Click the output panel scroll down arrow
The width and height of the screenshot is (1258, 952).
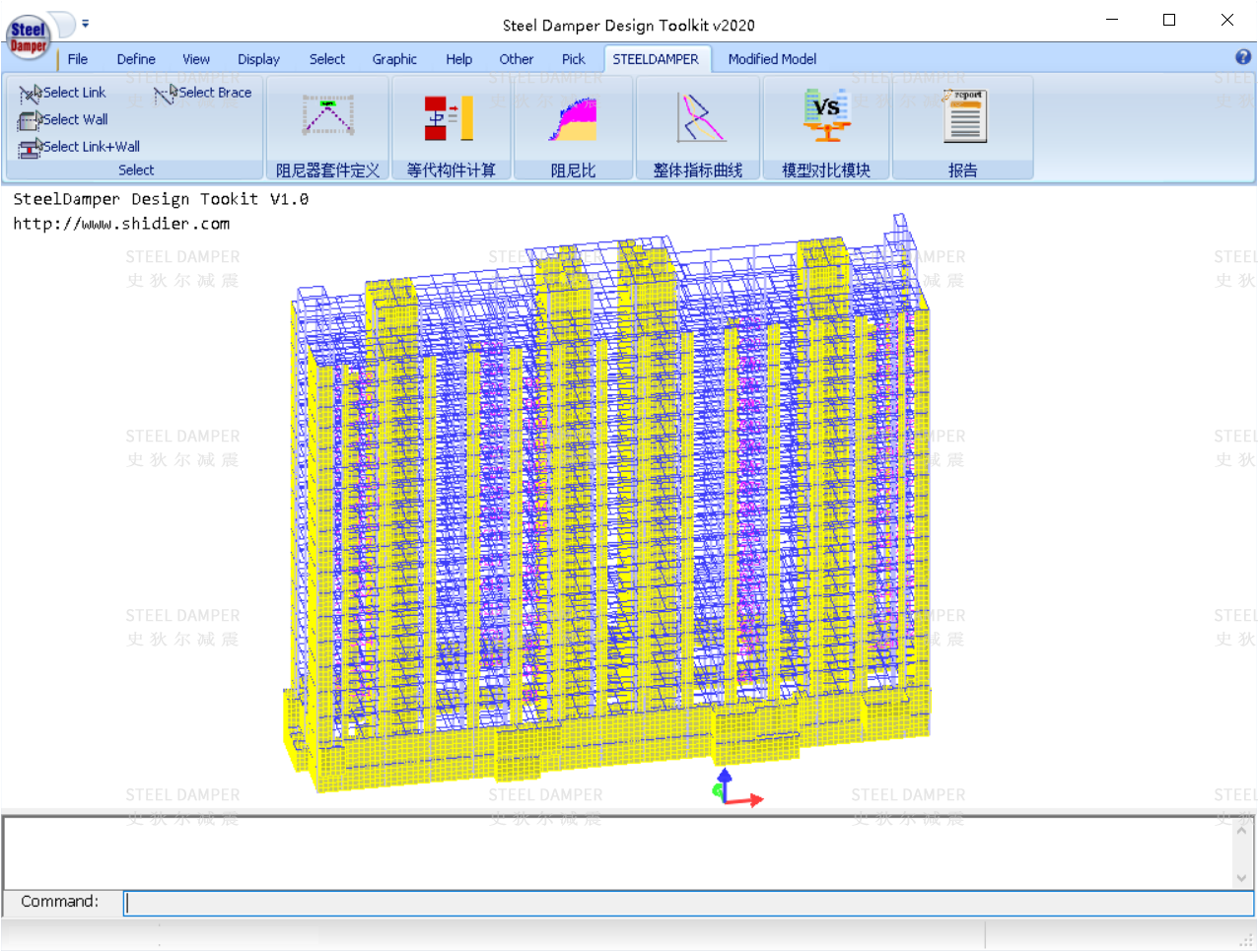pos(1241,877)
